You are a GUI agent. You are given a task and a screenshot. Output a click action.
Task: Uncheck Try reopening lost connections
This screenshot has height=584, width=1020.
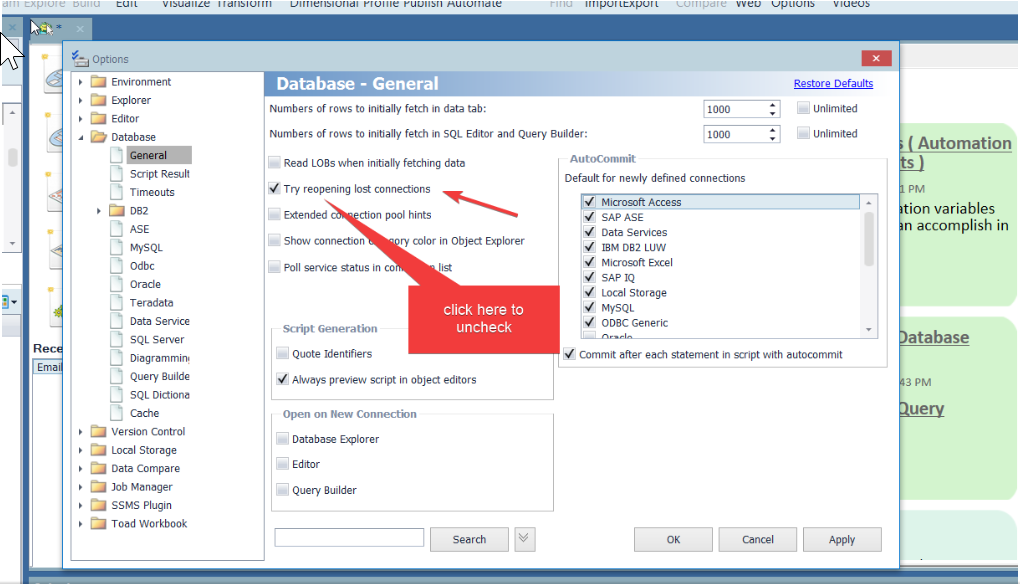point(275,188)
